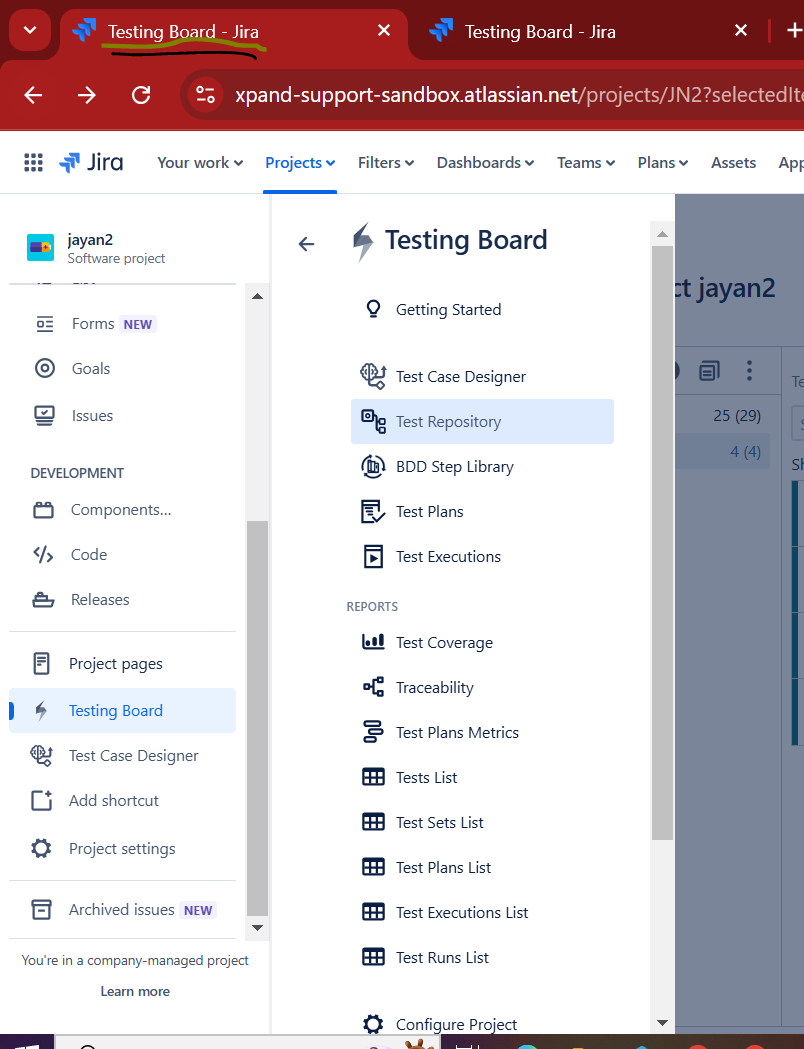The image size is (804, 1049).
Task: Click Add shortcut in the sidebar
Action: [114, 800]
